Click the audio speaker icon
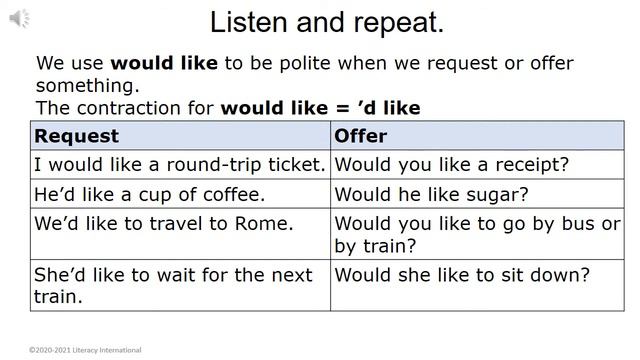Screen dimensions: 640x360 point(20,19)
